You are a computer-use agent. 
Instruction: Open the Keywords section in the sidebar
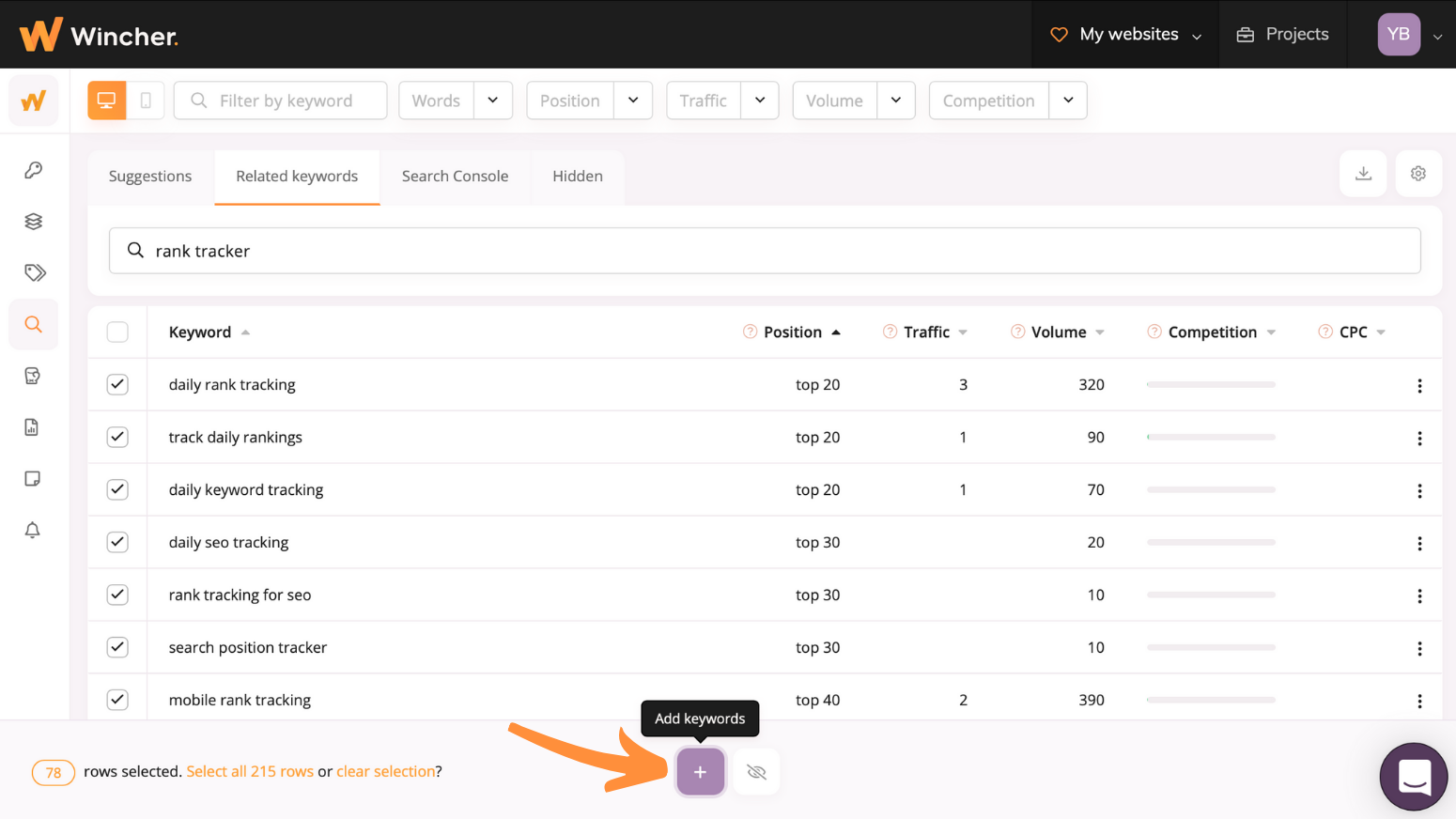pos(33,171)
